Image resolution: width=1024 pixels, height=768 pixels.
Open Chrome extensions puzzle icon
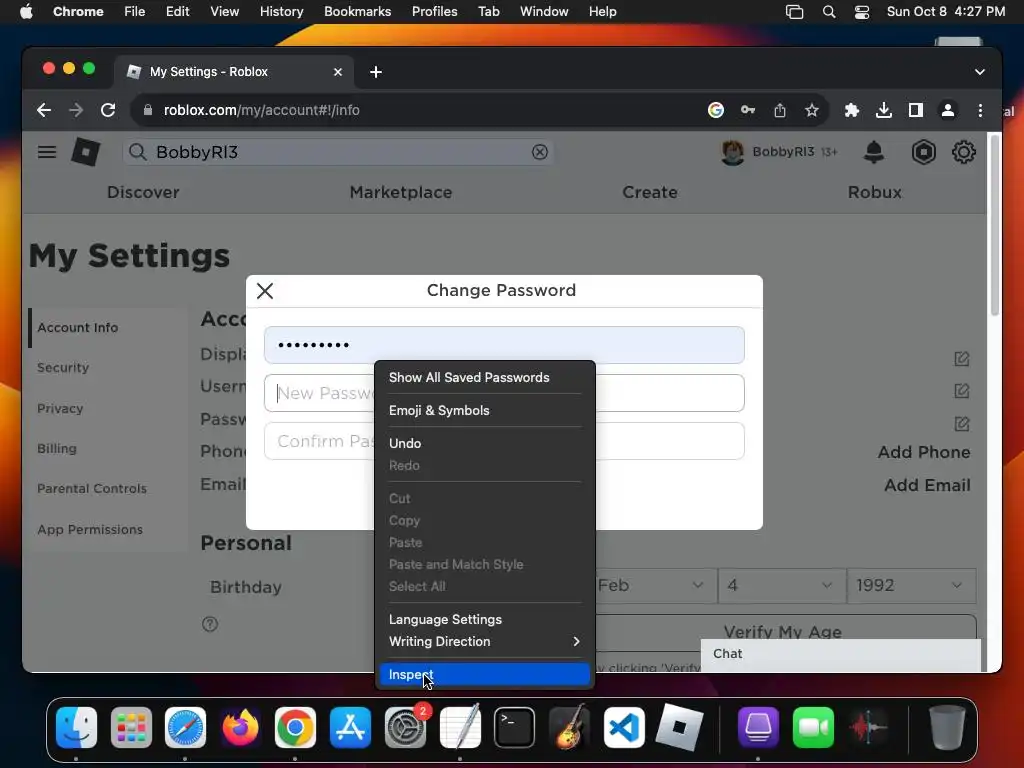[852, 110]
